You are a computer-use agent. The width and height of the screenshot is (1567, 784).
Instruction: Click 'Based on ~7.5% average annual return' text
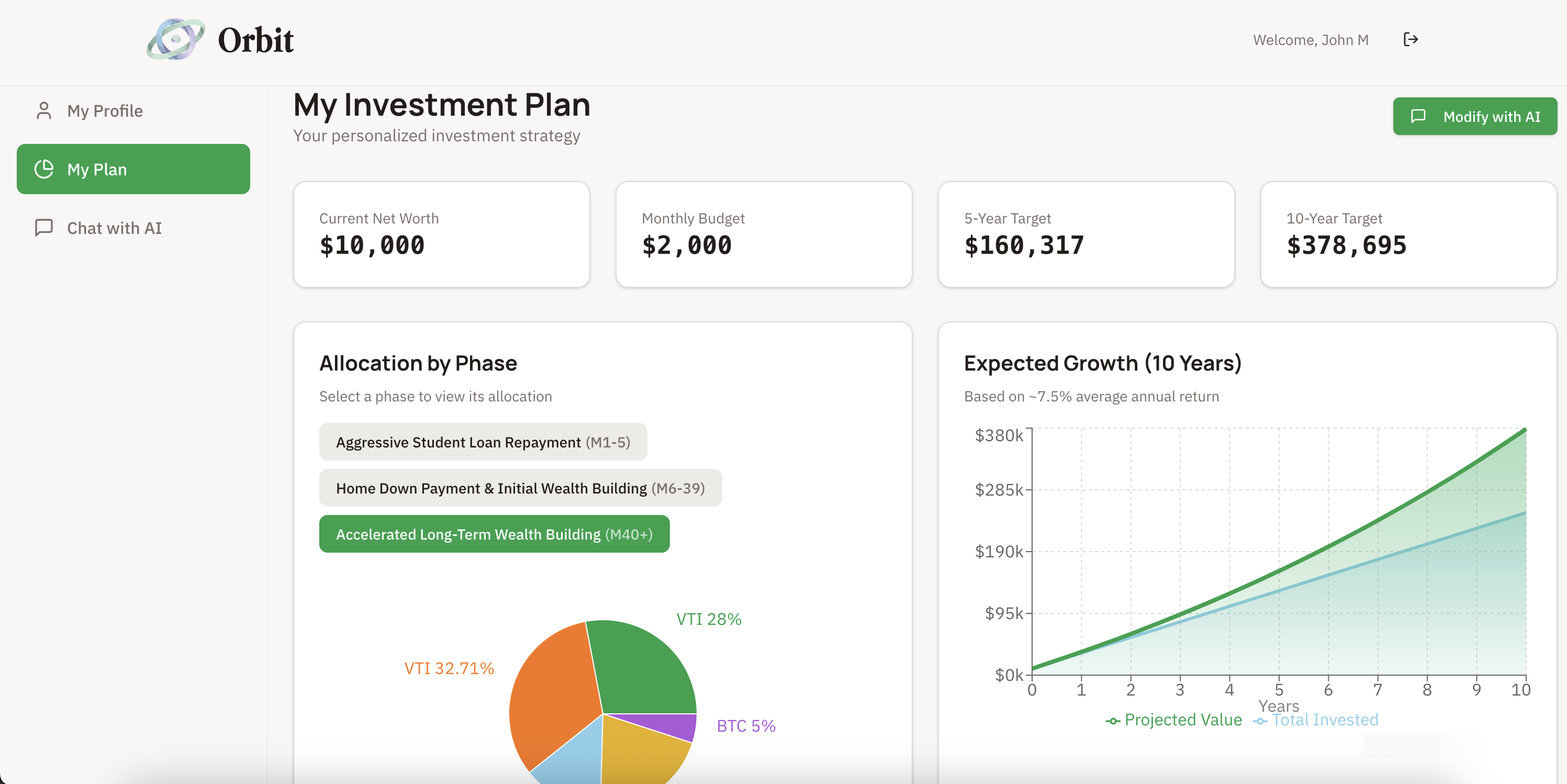(x=1091, y=397)
